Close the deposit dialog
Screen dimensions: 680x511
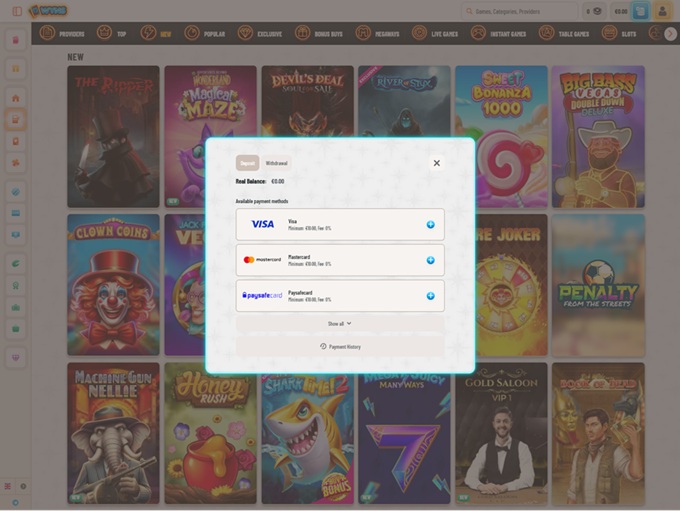(x=437, y=162)
